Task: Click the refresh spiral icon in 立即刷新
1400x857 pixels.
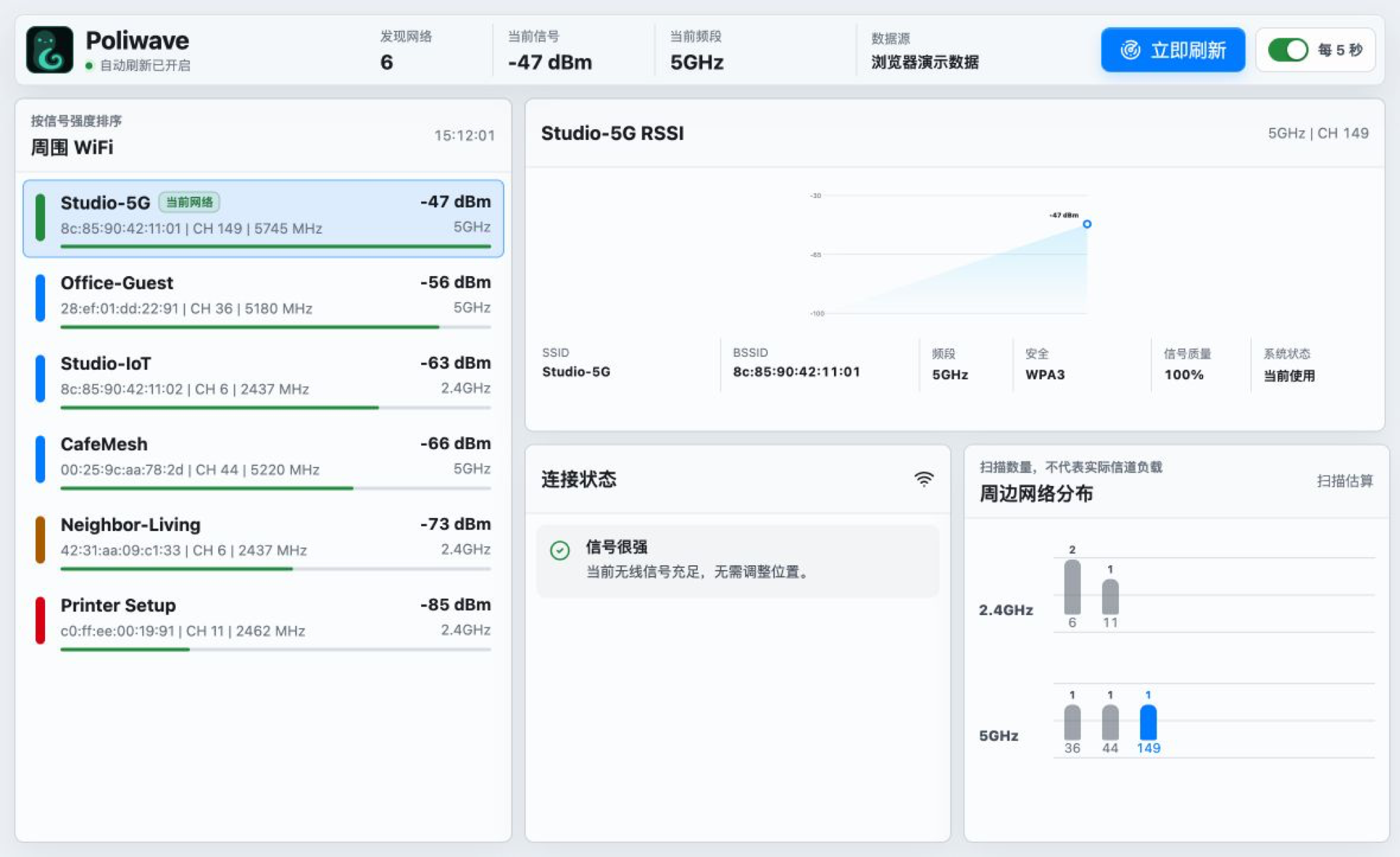Action: click(1130, 50)
